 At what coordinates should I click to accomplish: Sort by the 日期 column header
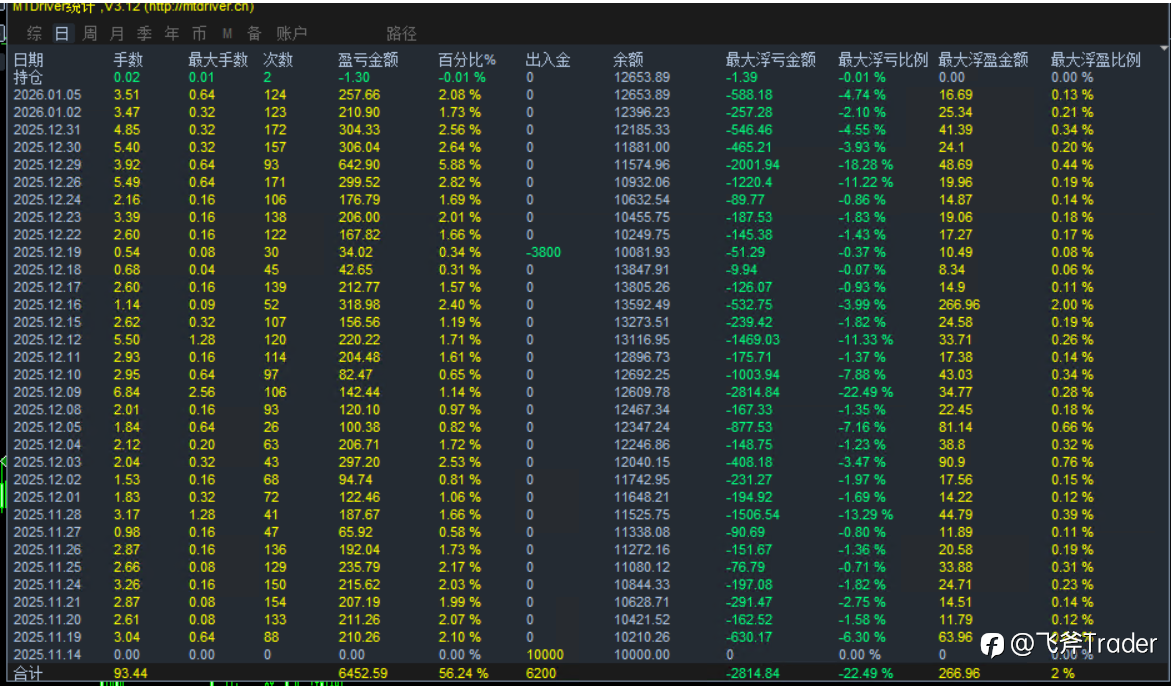pyautogui.click(x=28, y=60)
